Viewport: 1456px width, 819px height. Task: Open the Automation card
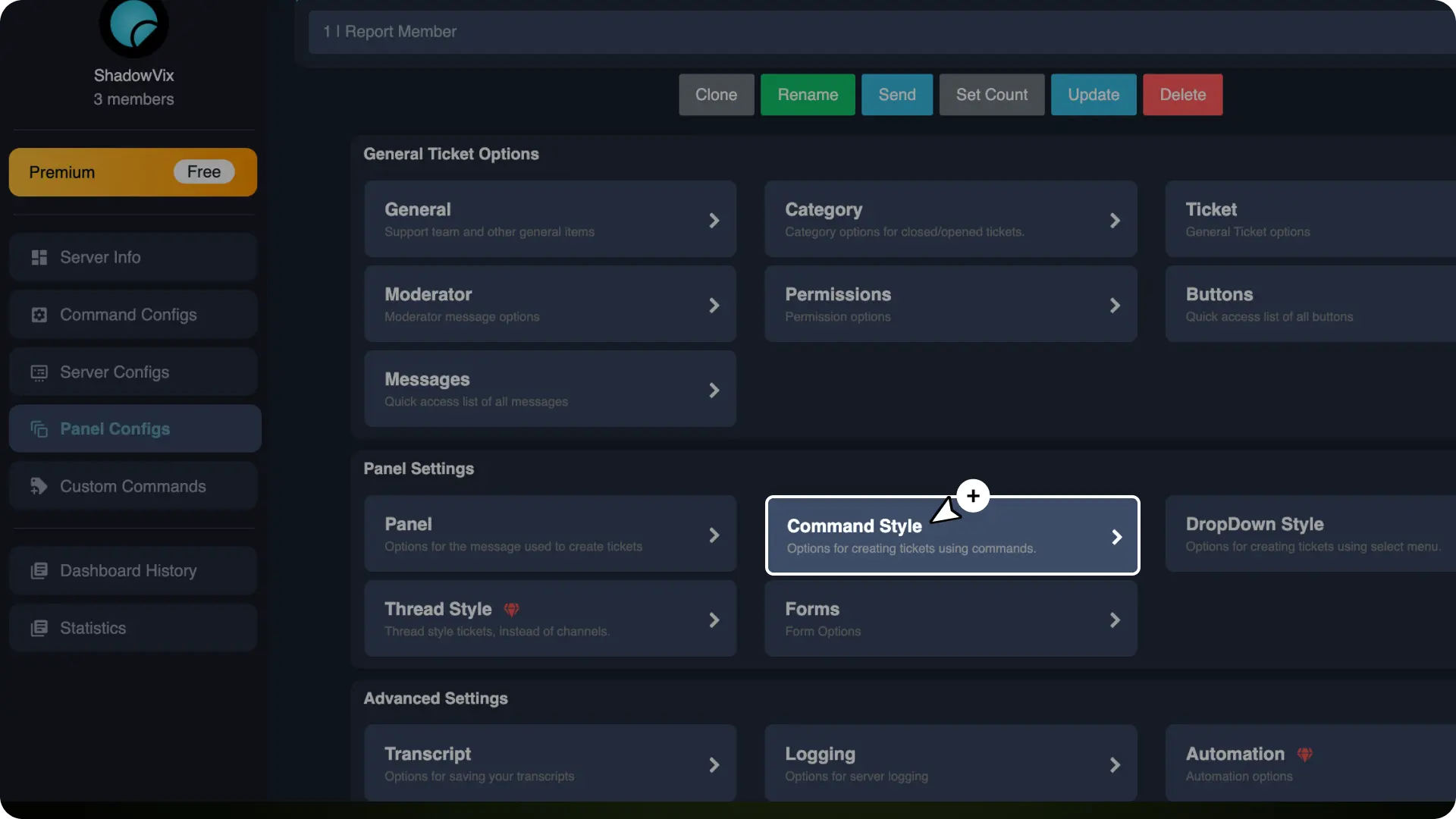pos(1310,763)
